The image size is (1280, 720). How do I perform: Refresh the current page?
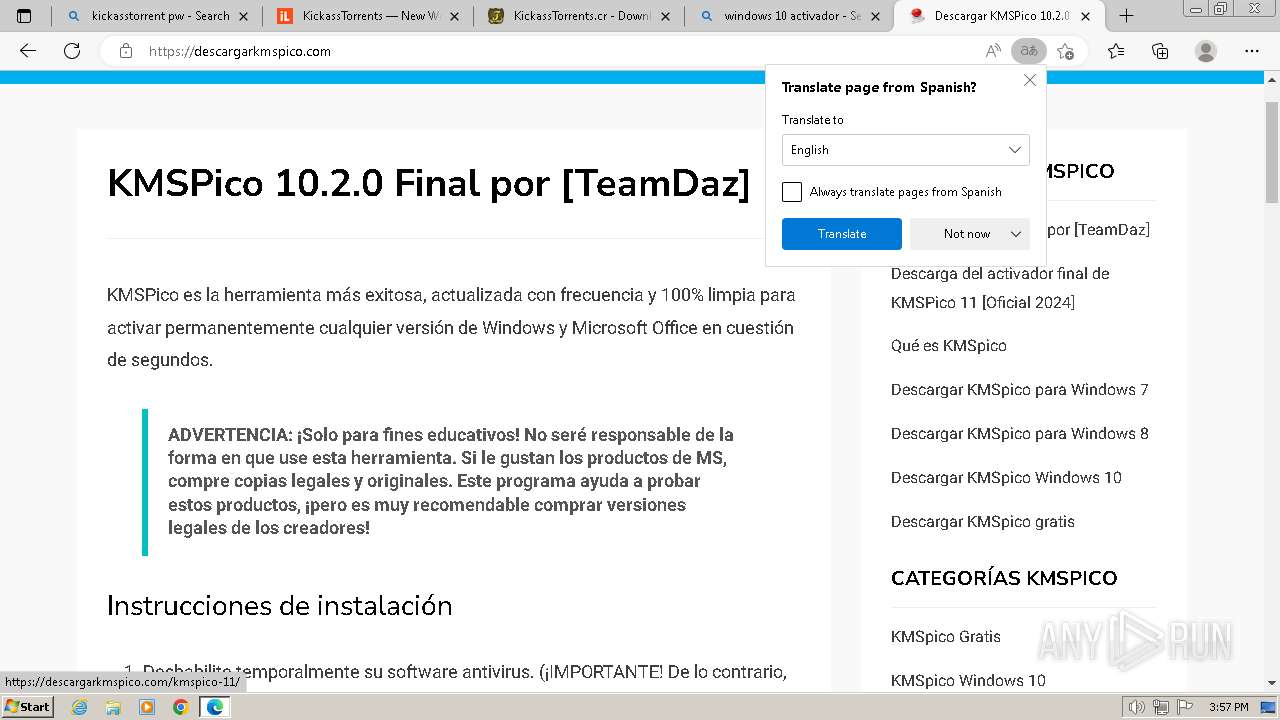[72, 51]
